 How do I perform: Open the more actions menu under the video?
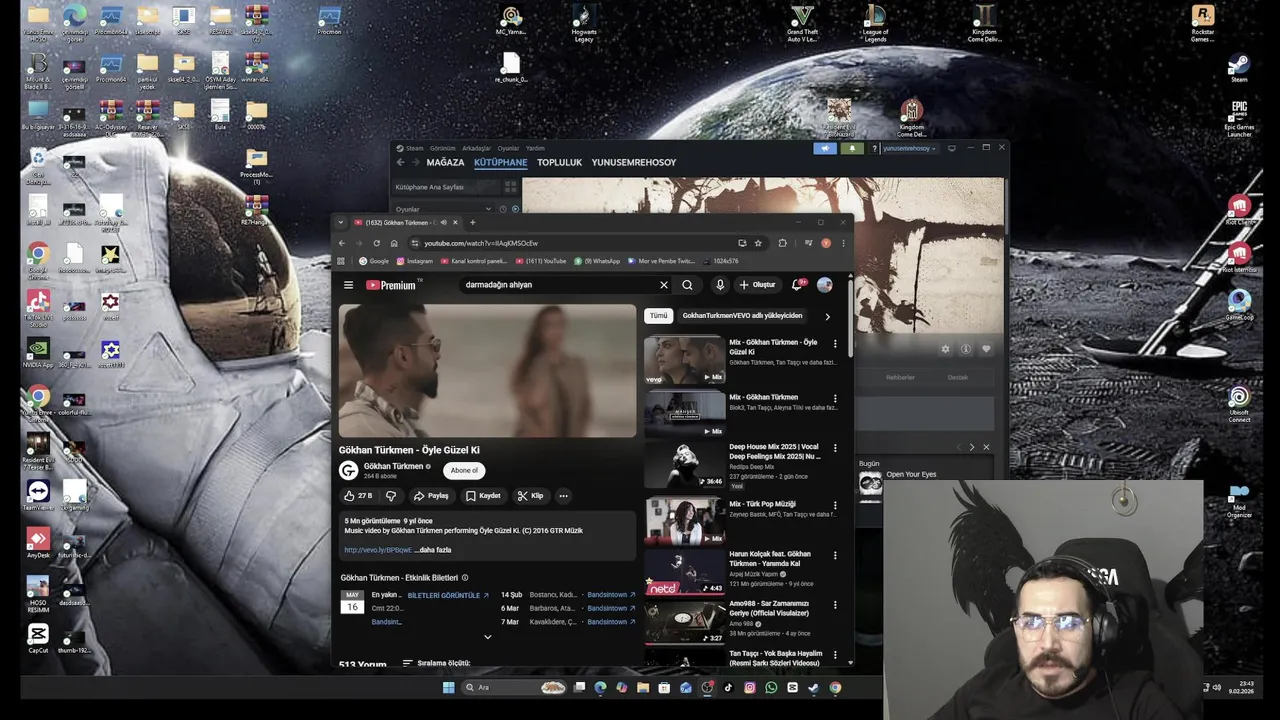[x=563, y=496]
